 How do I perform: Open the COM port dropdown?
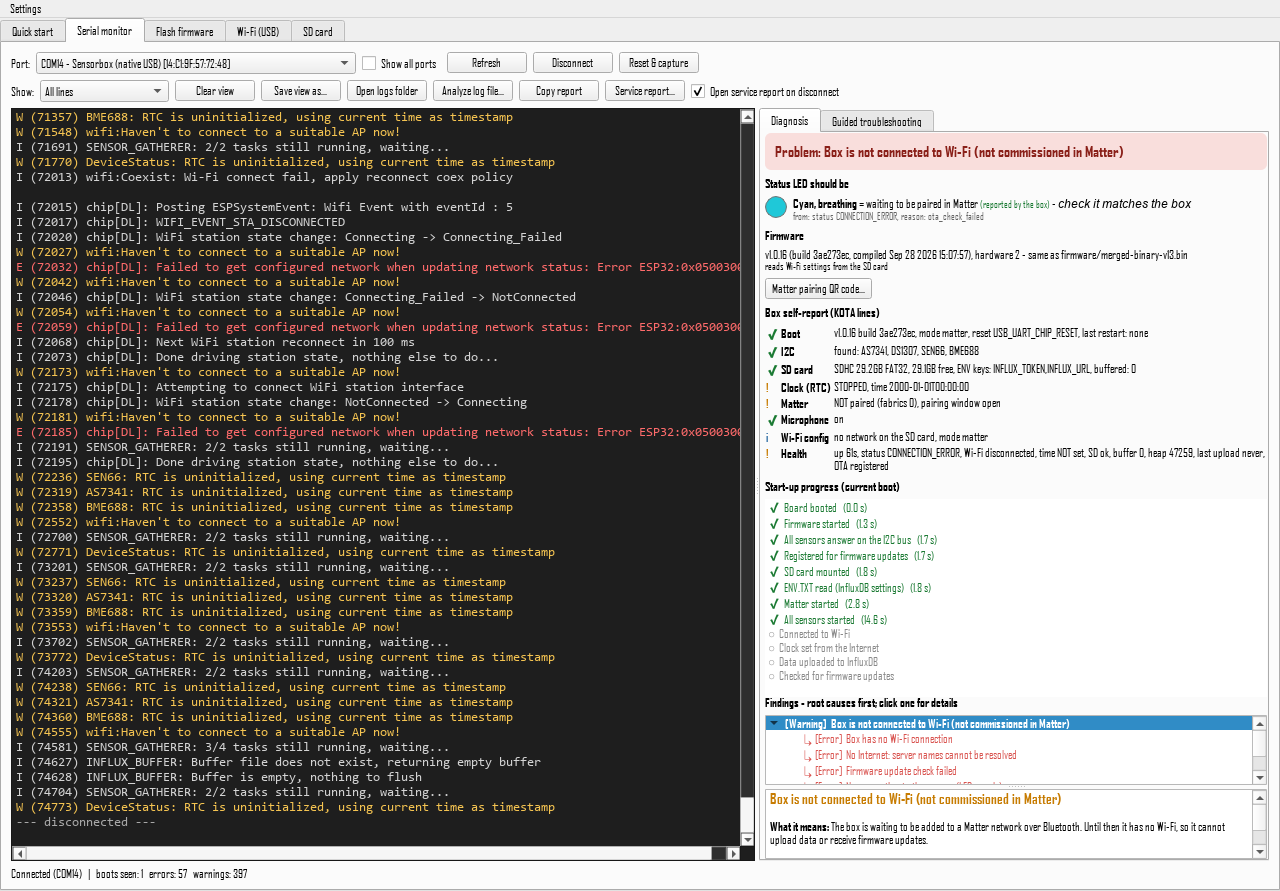[x=196, y=63]
